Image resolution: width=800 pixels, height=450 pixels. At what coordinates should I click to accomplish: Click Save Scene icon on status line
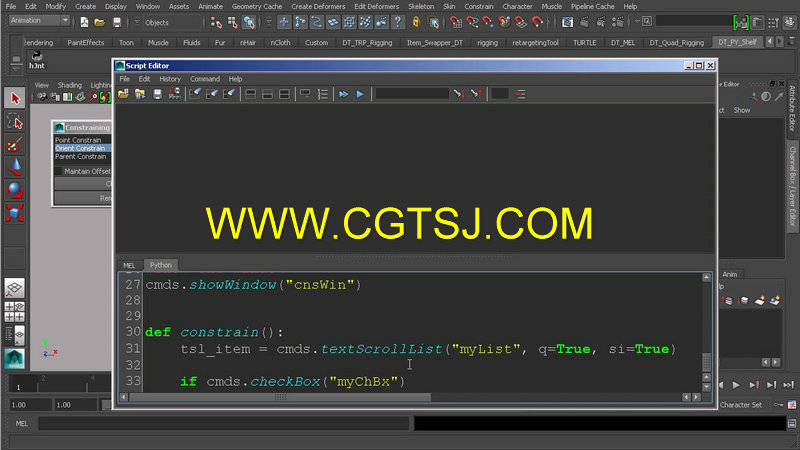pos(117,22)
